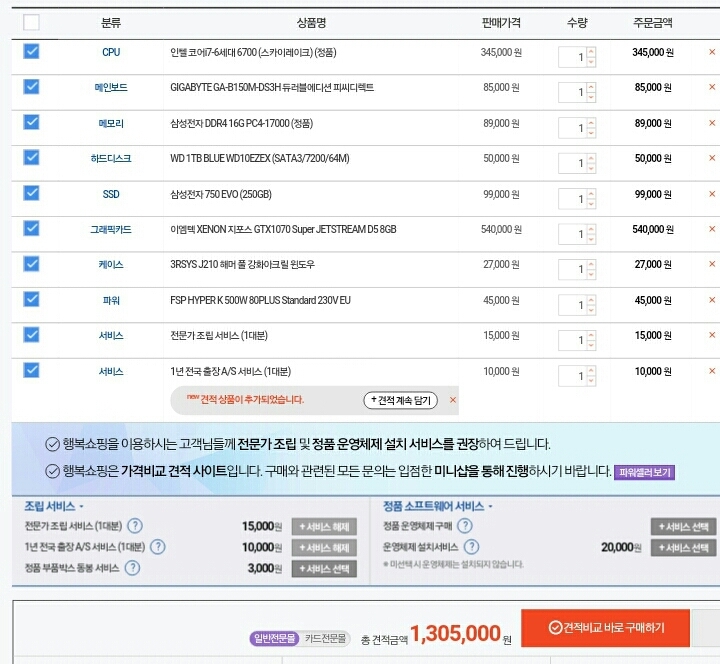This screenshot has width=720, height=664.
Task: Open help icon beside 전문가 조립 서비스
Action: (134, 526)
